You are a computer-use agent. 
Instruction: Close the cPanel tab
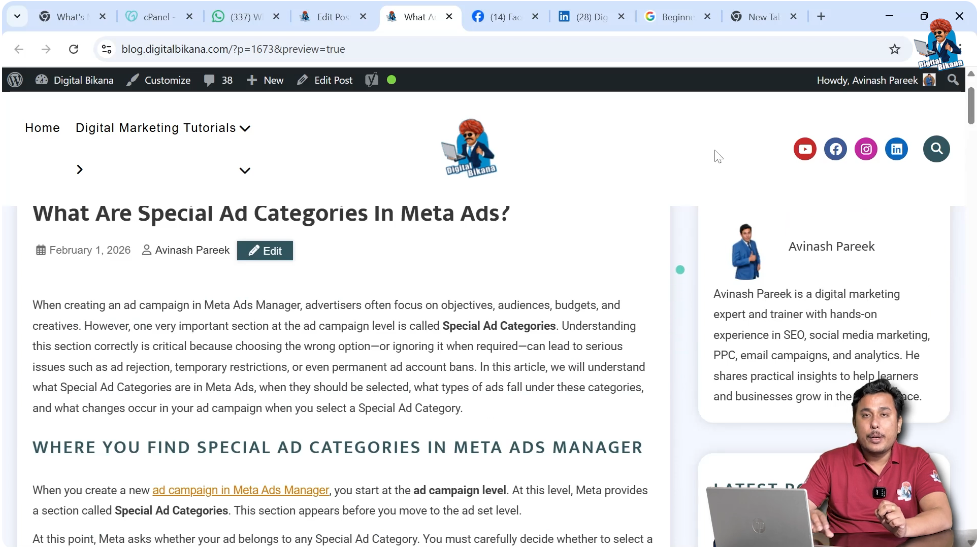coord(190,17)
